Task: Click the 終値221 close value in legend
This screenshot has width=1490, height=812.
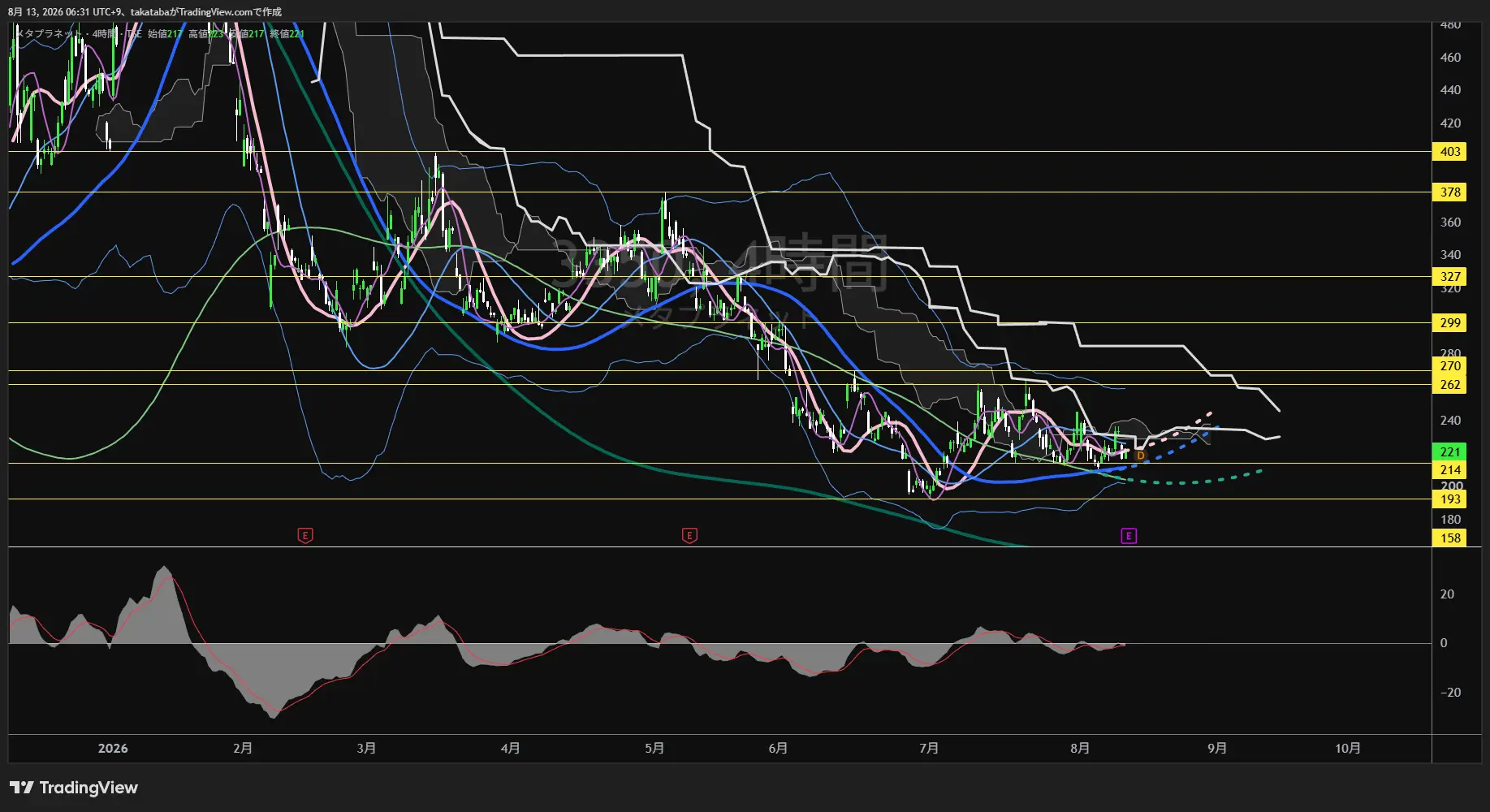Action: 287,34
